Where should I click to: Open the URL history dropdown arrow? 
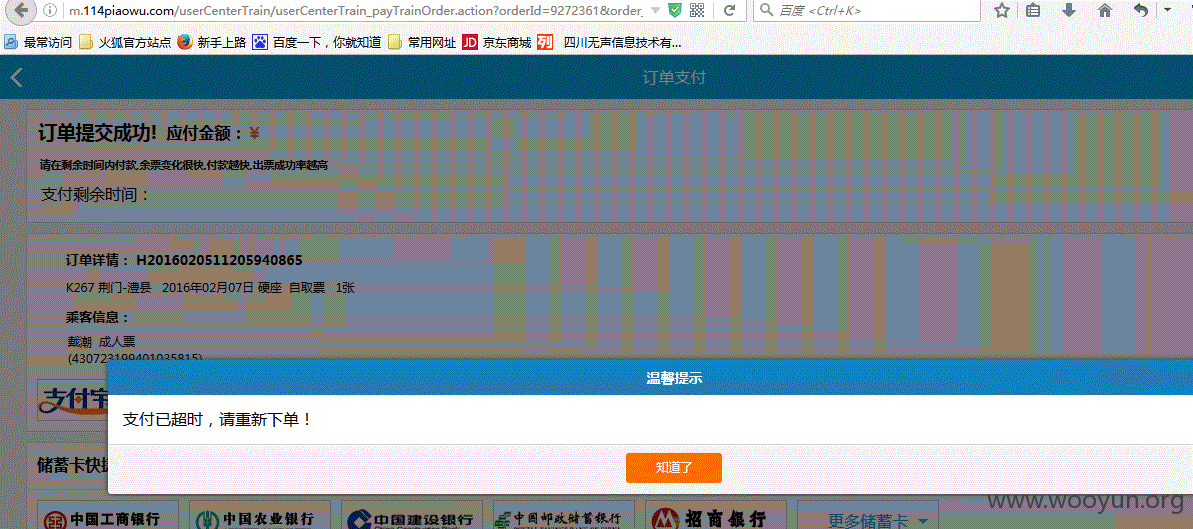(656, 11)
